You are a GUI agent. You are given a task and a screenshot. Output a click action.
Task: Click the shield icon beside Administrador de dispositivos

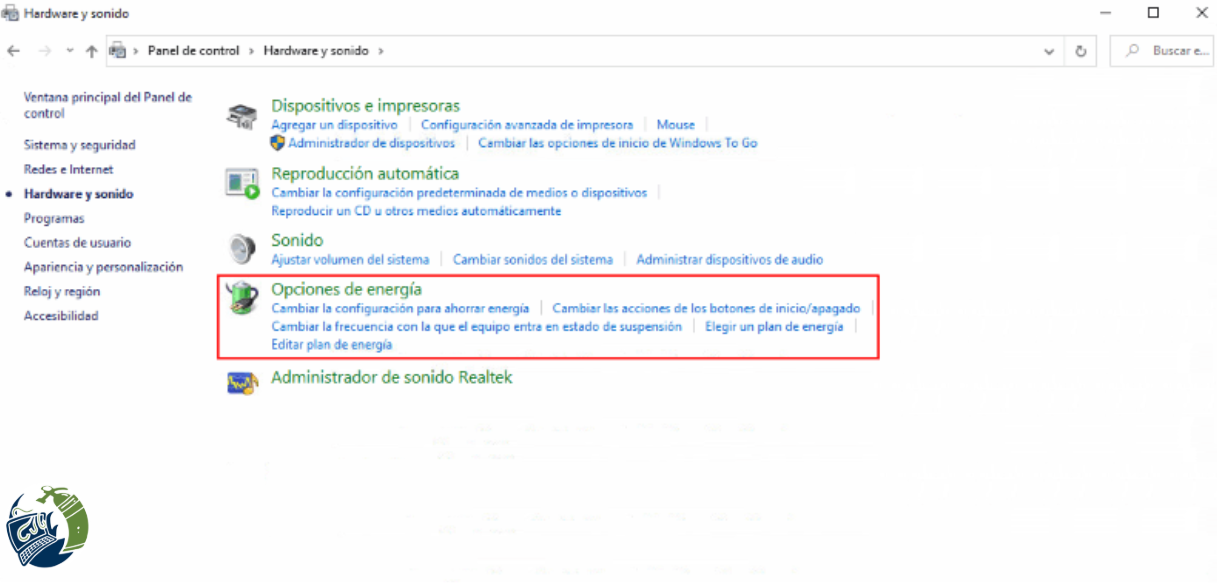click(x=279, y=143)
